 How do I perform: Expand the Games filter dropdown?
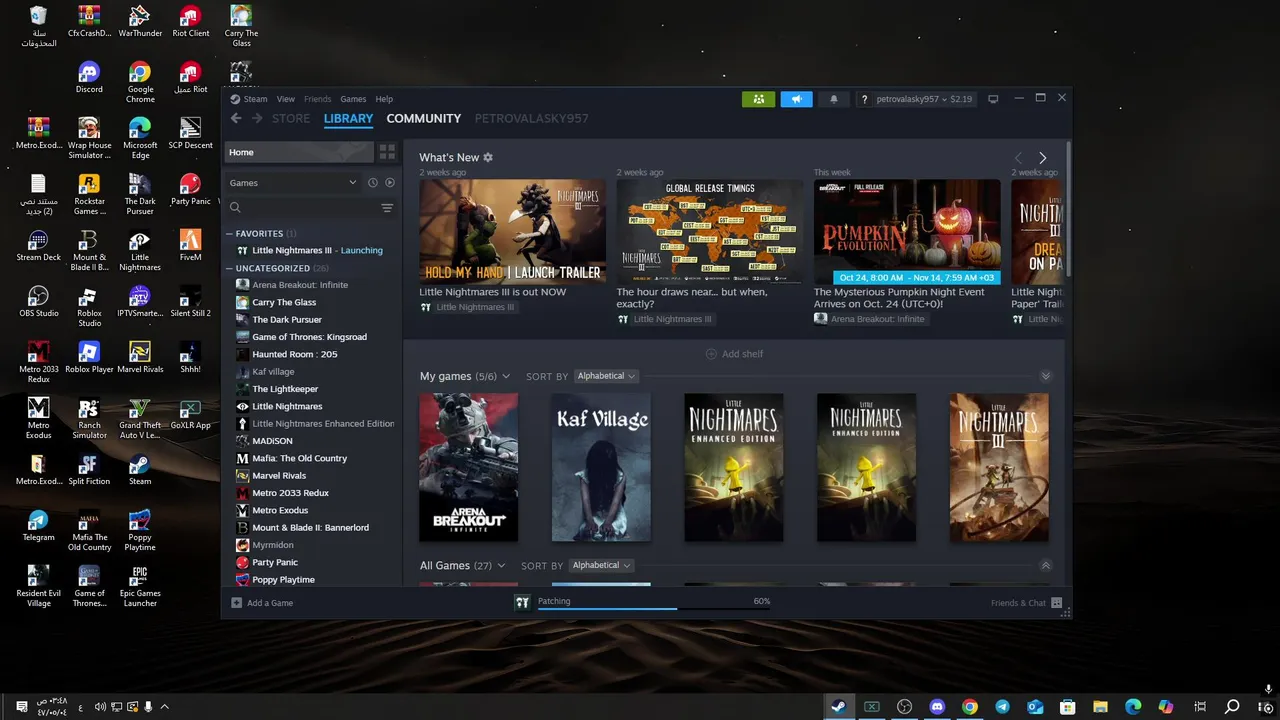[293, 183]
